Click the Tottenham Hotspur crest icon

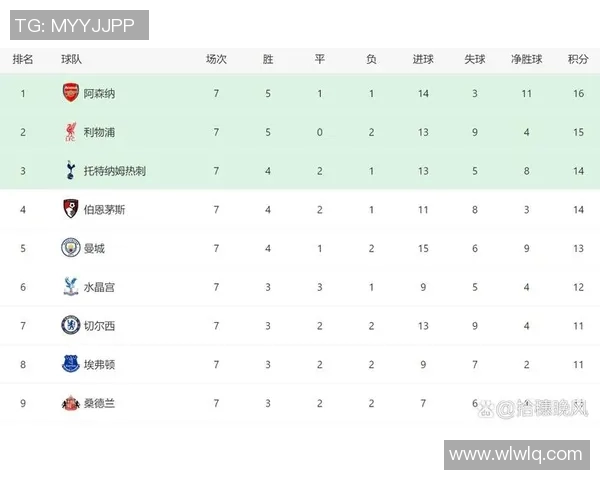pyautogui.click(x=70, y=171)
